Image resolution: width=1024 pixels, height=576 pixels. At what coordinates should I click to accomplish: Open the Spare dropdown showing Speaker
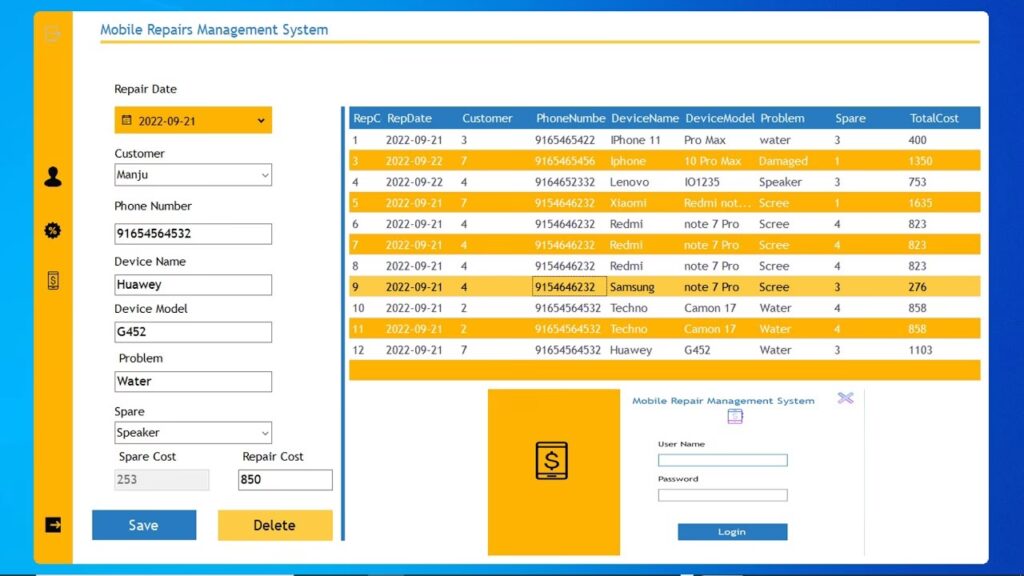click(x=193, y=433)
